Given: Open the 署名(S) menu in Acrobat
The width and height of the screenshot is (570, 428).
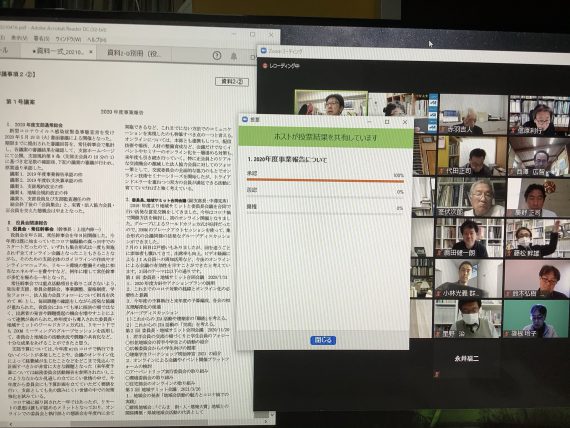Looking at the screenshot, I should click(x=41, y=38).
